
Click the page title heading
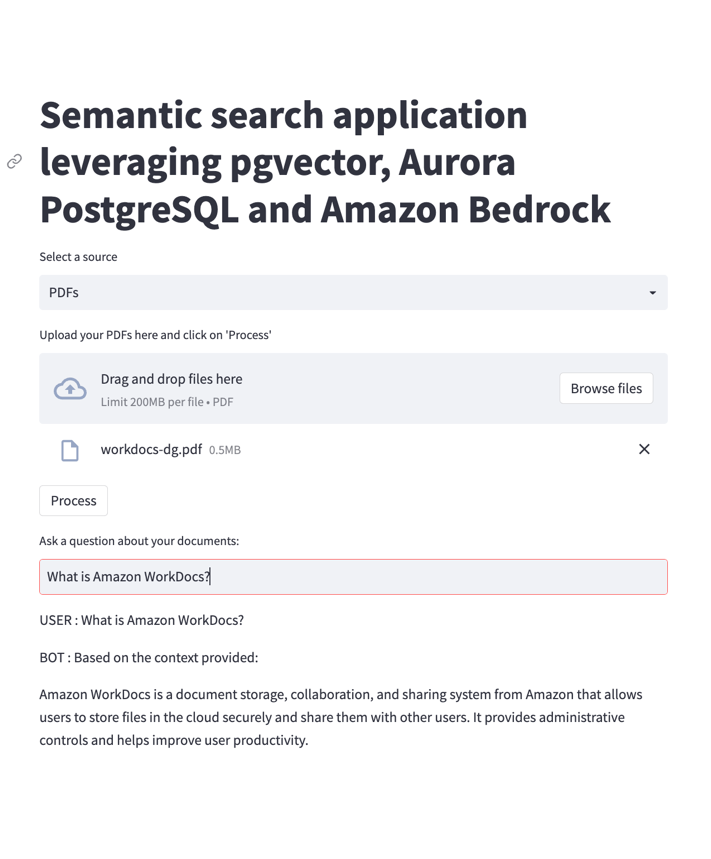click(325, 162)
